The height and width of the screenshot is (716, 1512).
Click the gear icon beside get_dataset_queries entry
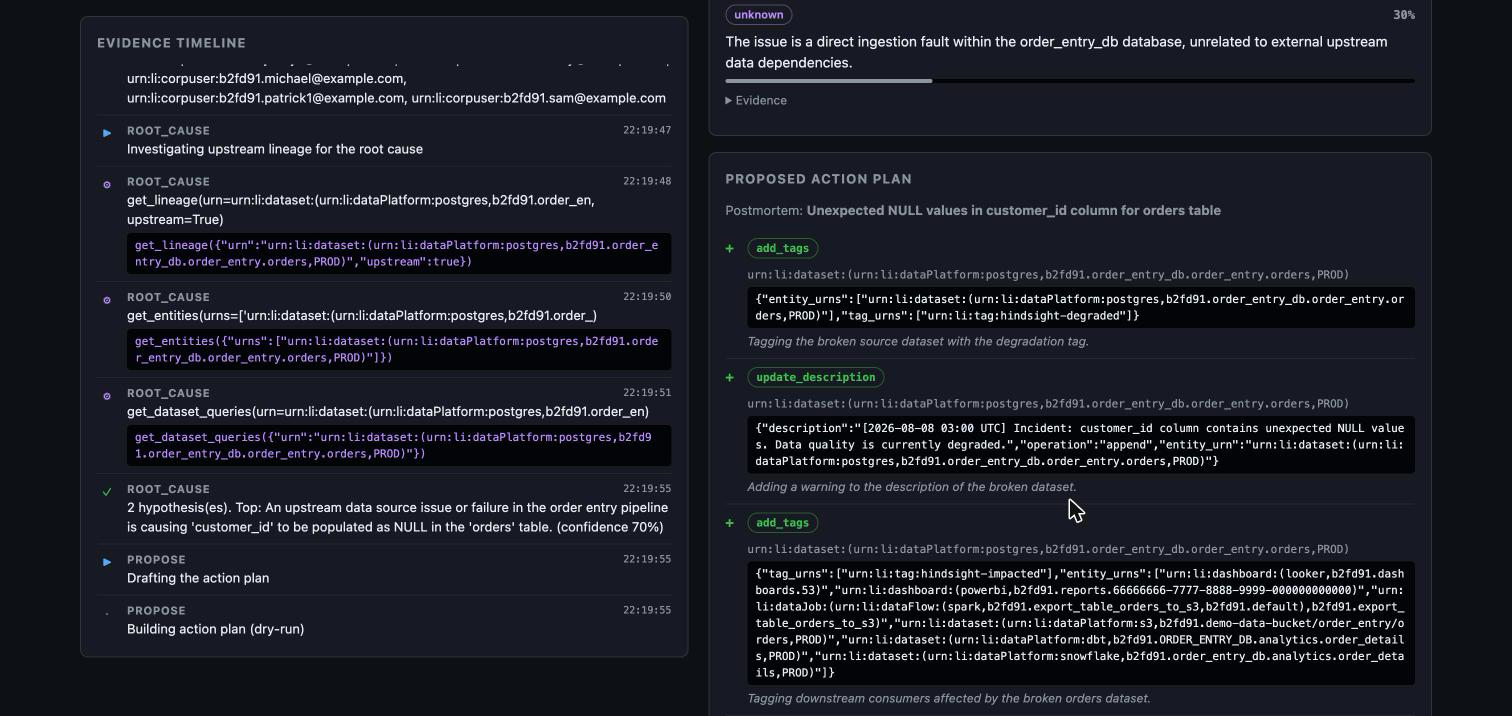(x=107, y=395)
